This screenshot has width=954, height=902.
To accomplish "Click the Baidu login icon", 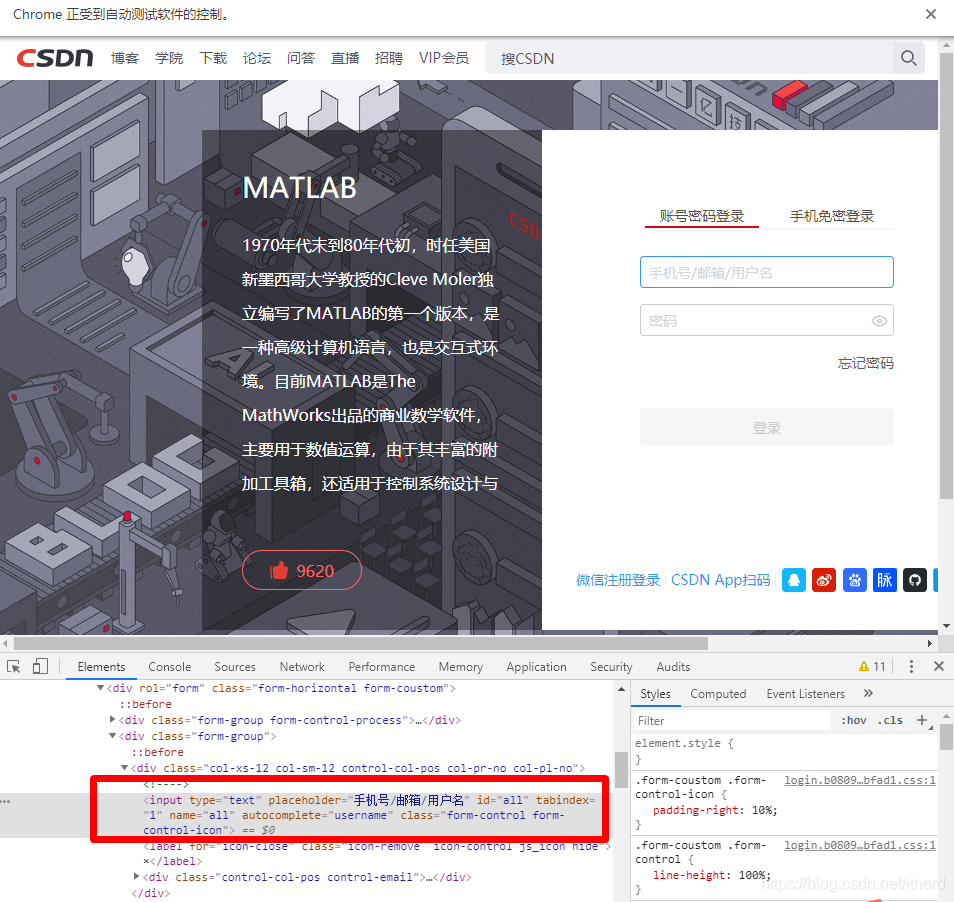I will (x=854, y=580).
